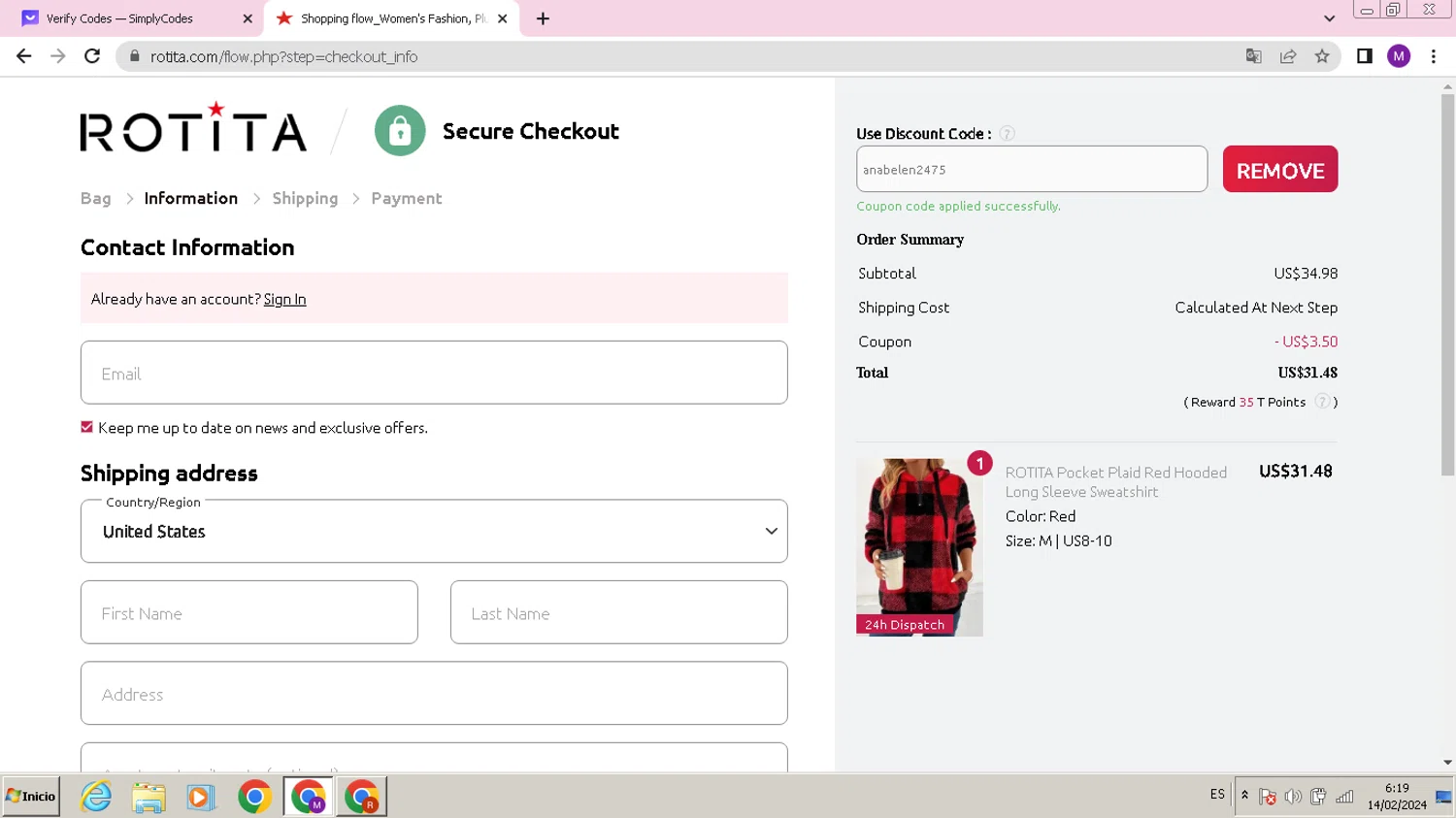Viewport: 1456px width, 818px height.
Task: Click the green Secure Checkout lock icon
Action: point(400,131)
